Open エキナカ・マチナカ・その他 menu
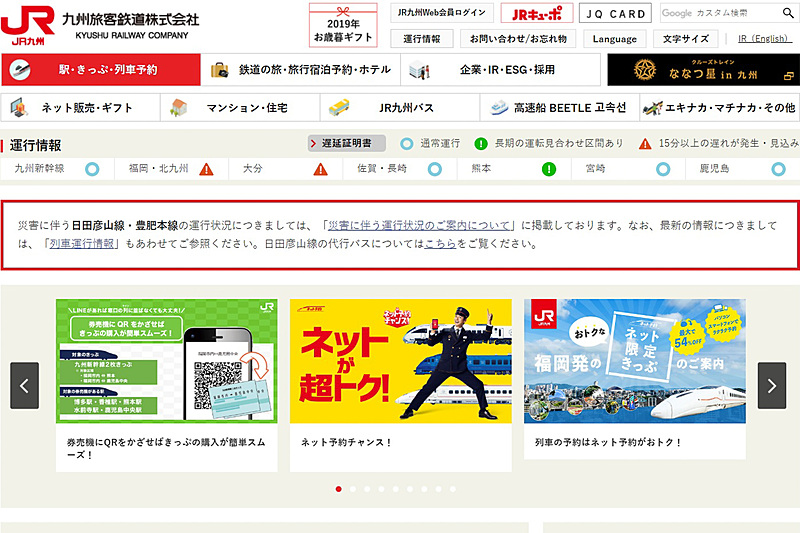 719,108
